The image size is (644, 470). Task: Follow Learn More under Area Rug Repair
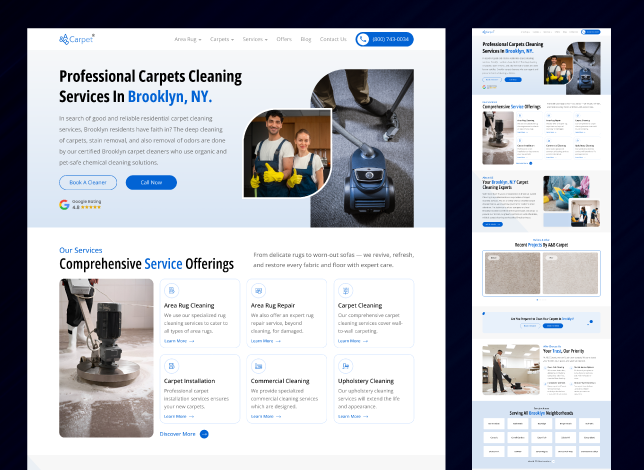pyautogui.click(x=265, y=341)
